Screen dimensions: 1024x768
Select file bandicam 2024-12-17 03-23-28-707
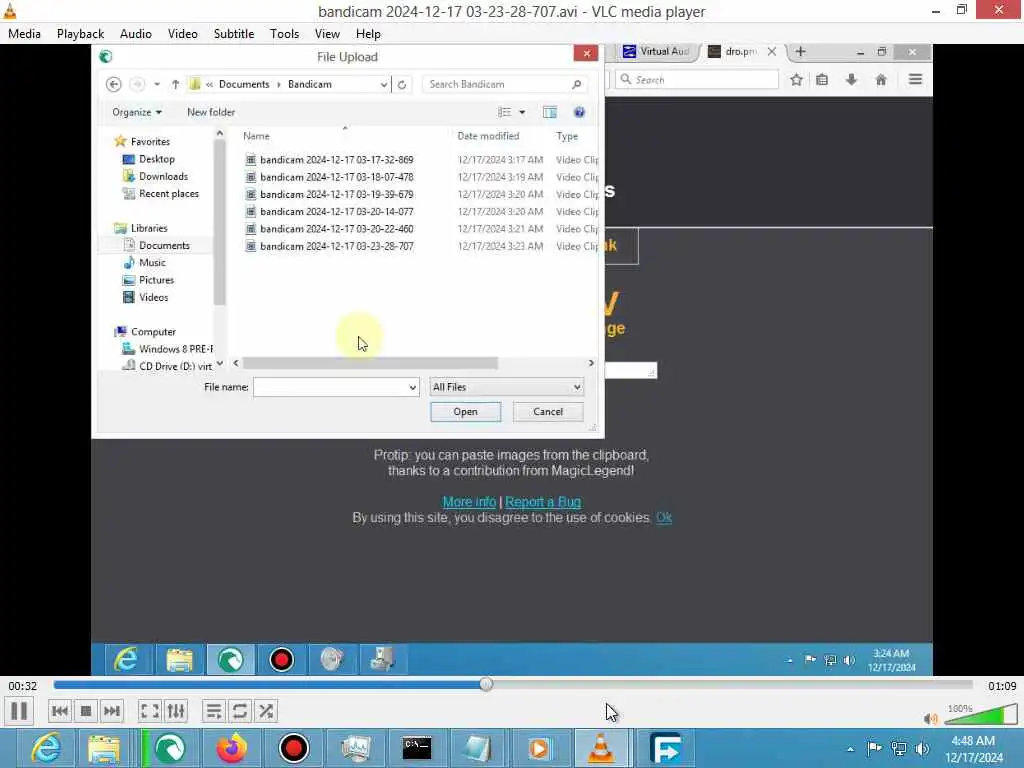tap(336, 246)
